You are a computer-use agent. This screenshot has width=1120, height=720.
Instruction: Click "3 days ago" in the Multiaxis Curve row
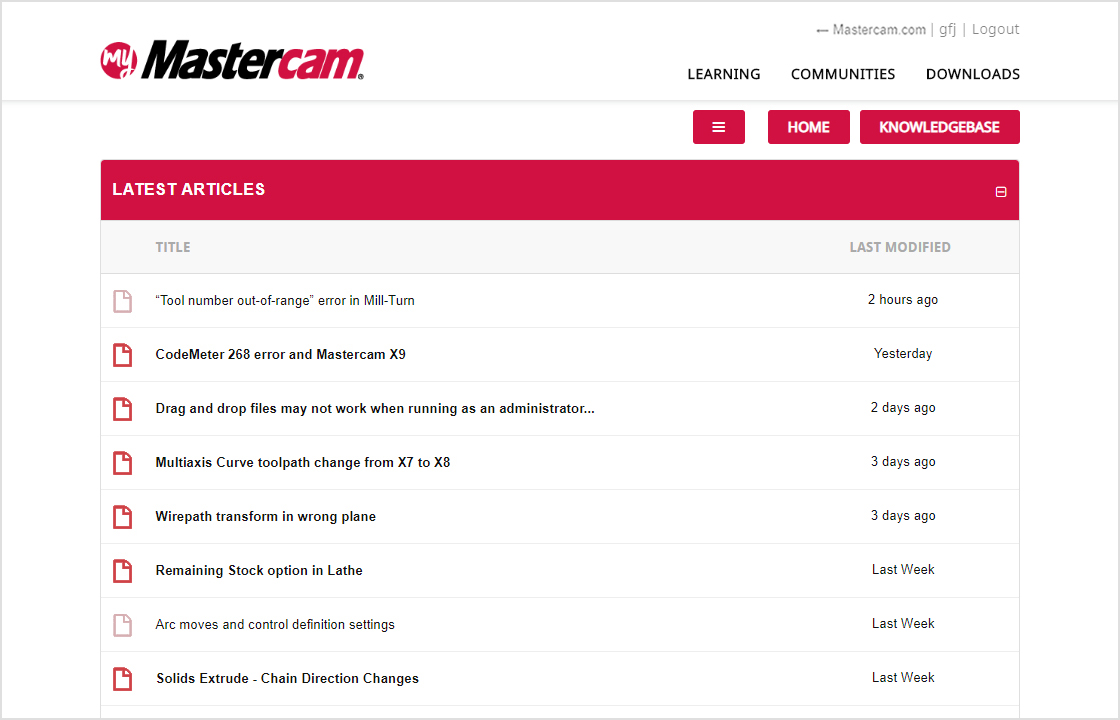pyautogui.click(x=903, y=462)
